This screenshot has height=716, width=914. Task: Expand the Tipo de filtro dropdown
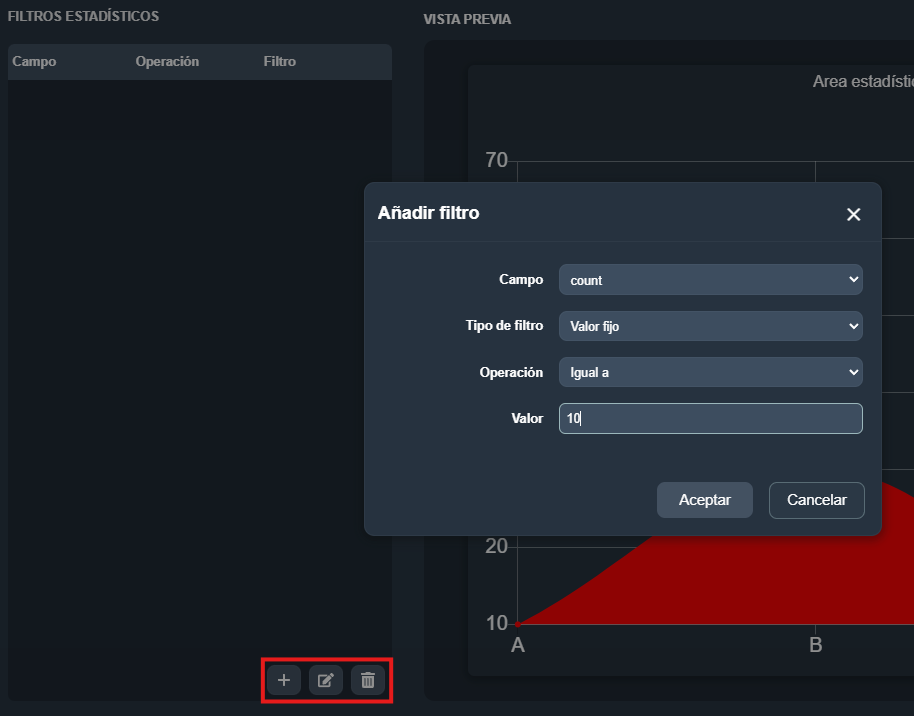point(710,326)
